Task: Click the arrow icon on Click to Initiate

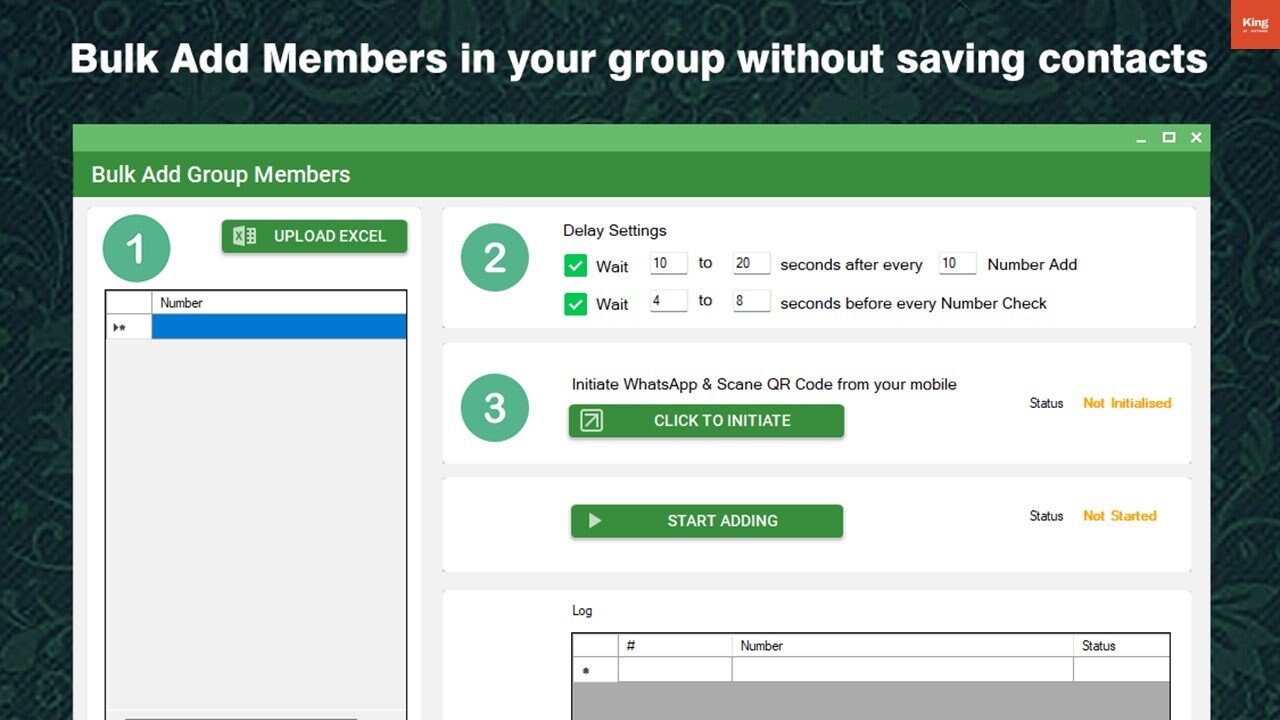Action: [x=592, y=421]
